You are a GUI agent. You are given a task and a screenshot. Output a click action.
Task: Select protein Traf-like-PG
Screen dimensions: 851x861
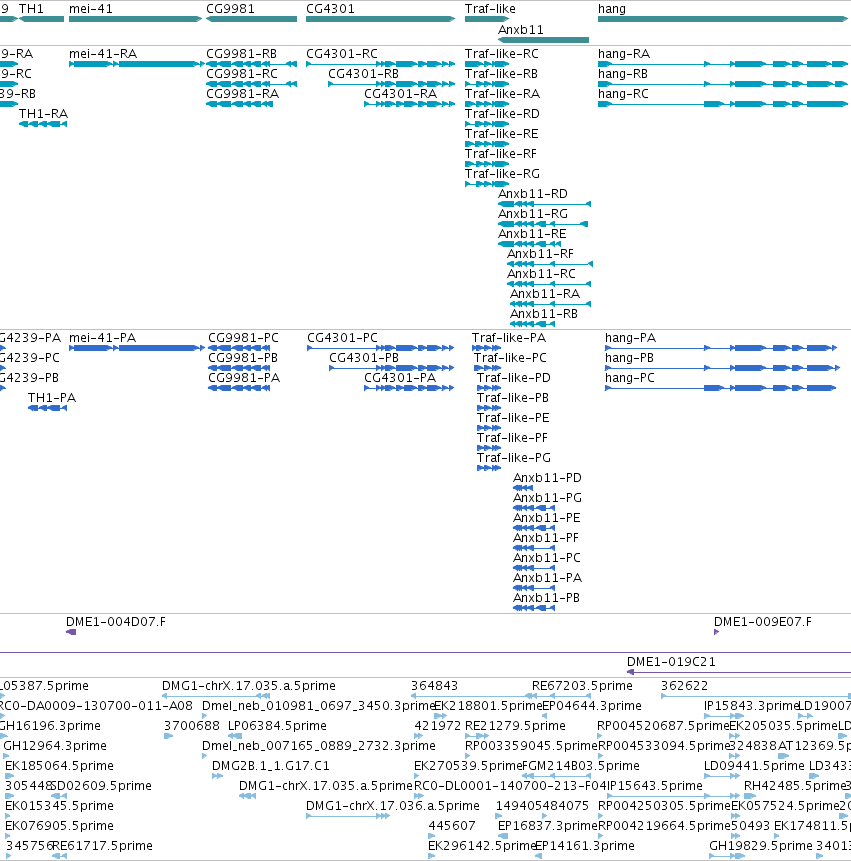point(489,468)
